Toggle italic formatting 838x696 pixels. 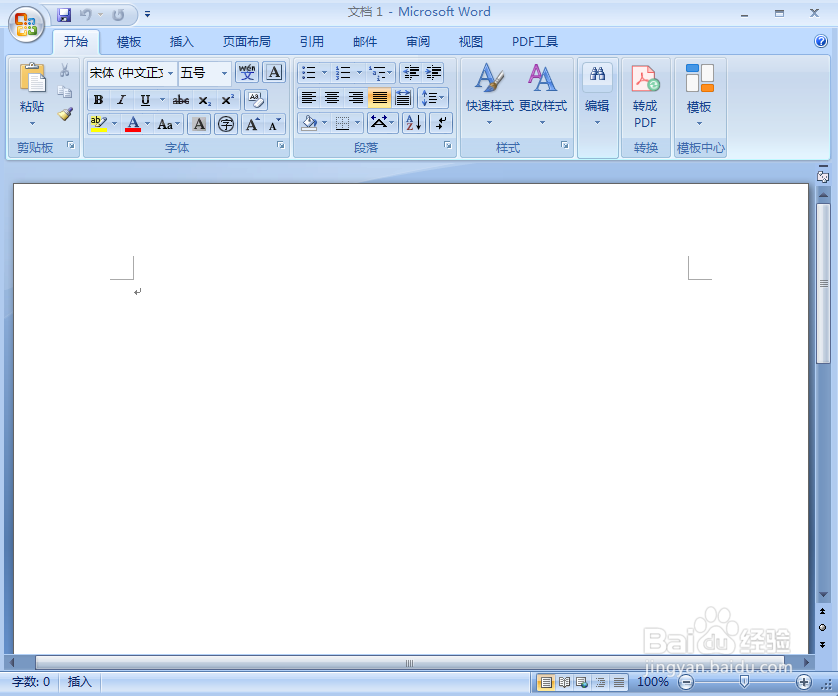point(121,99)
